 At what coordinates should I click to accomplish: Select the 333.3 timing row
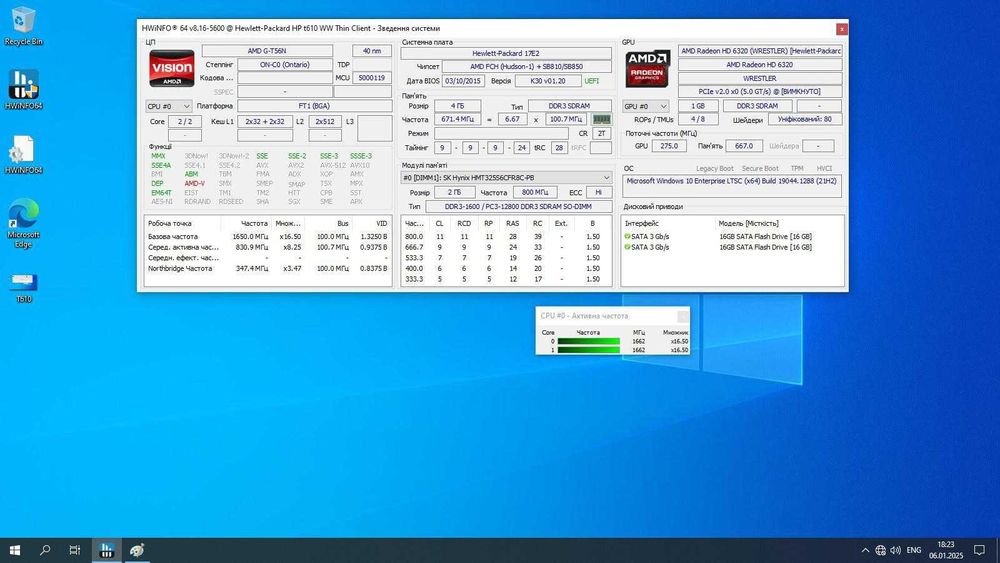coord(506,279)
